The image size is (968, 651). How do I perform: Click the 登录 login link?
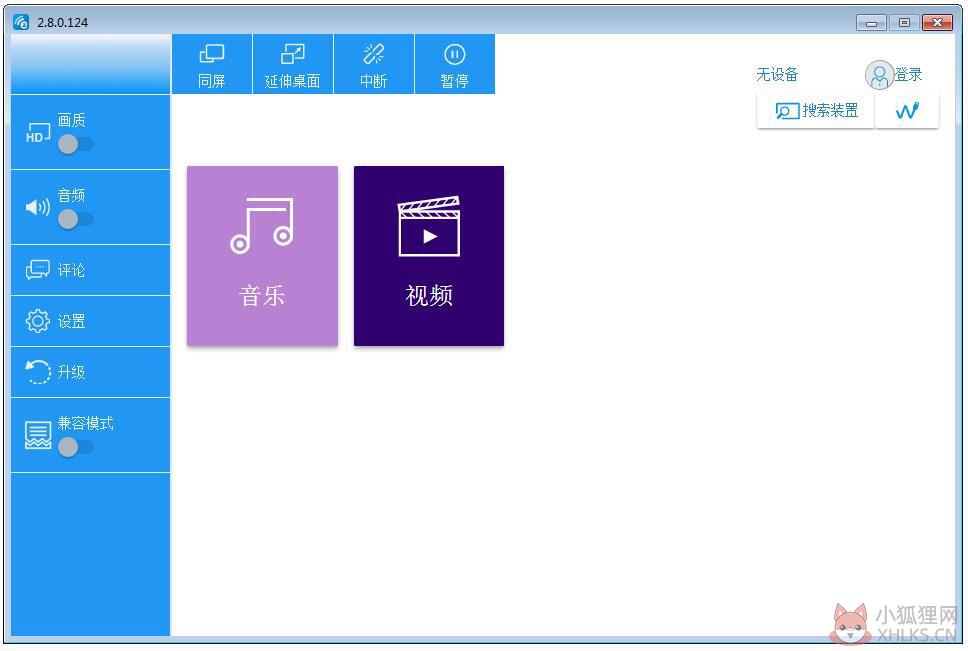tap(908, 75)
